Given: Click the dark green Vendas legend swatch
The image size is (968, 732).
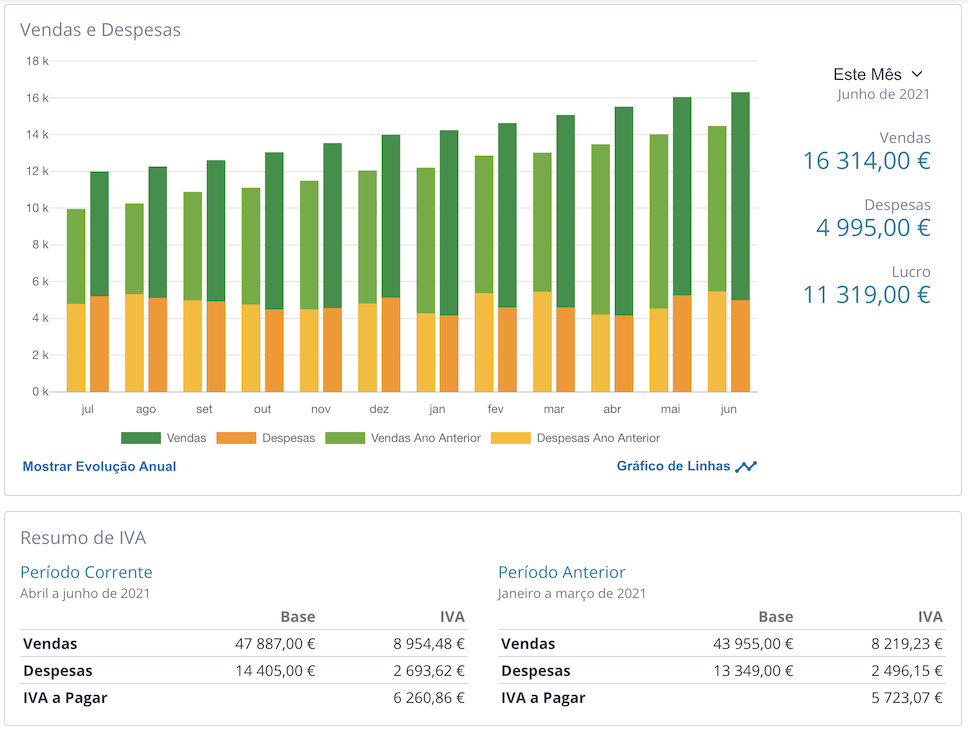Looking at the screenshot, I should (x=141, y=438).
